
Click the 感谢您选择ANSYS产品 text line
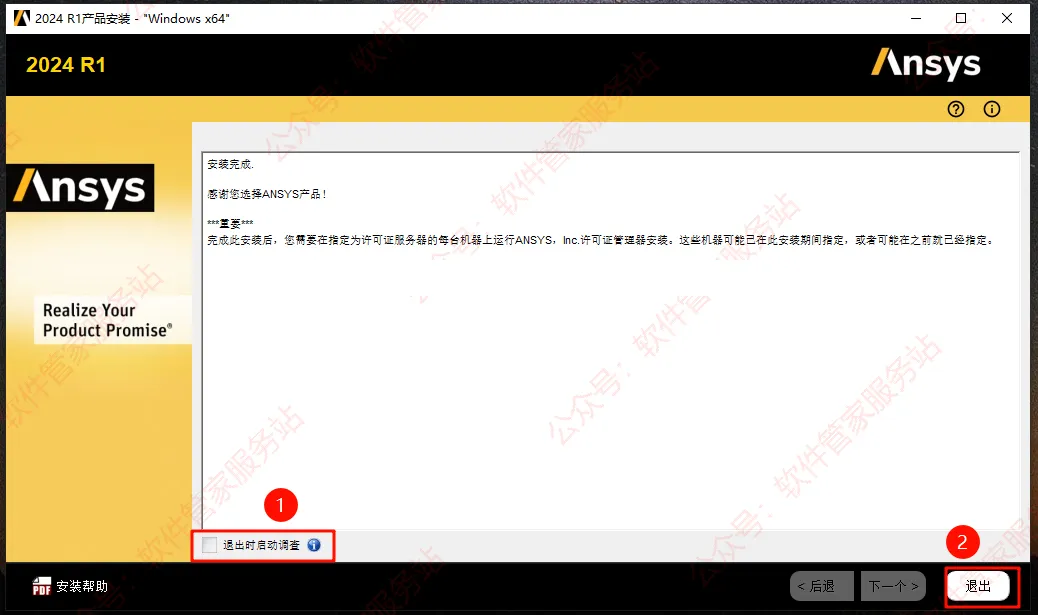point(267,194)
